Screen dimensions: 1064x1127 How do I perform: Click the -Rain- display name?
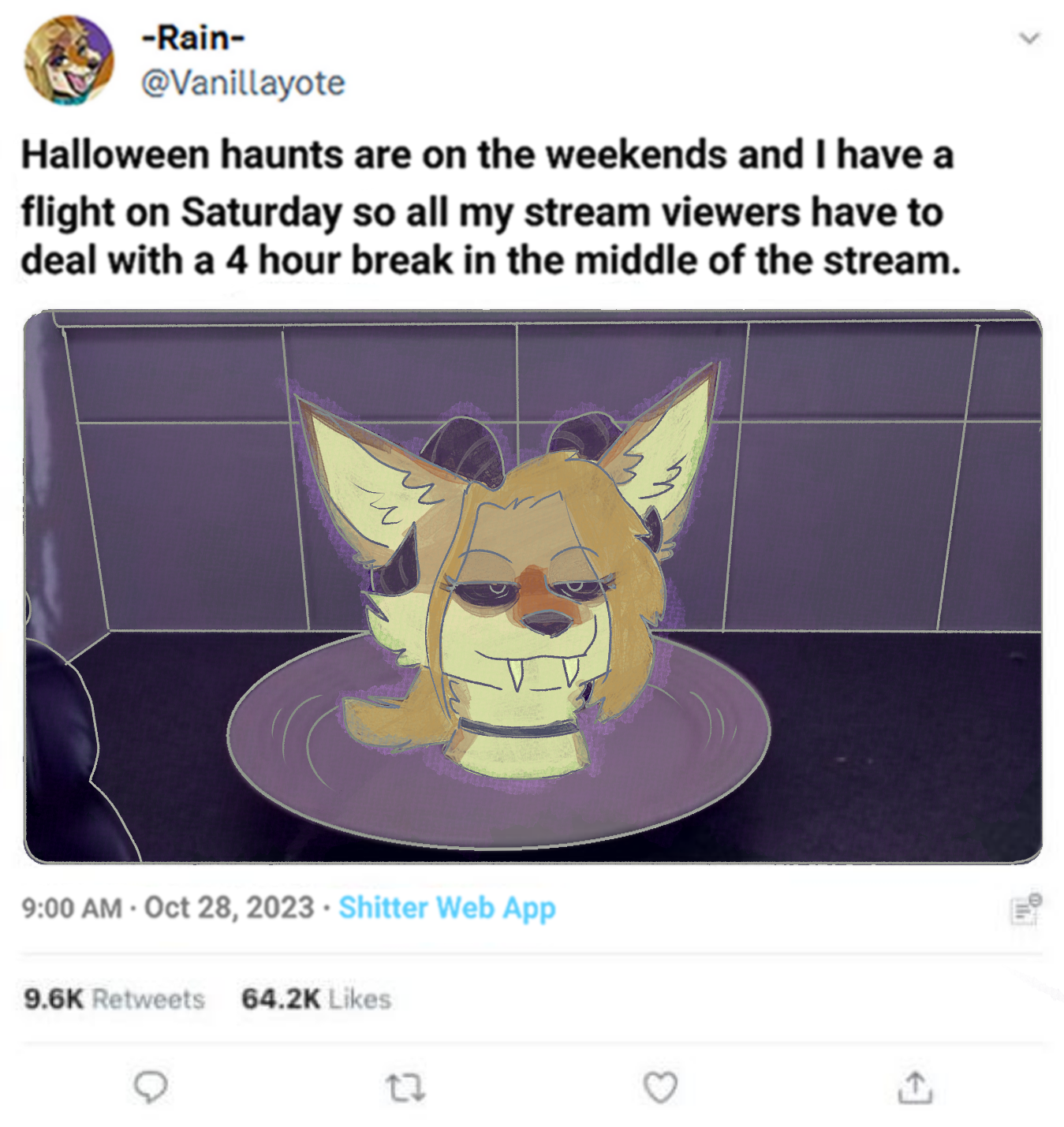click(x=193, y=37)
